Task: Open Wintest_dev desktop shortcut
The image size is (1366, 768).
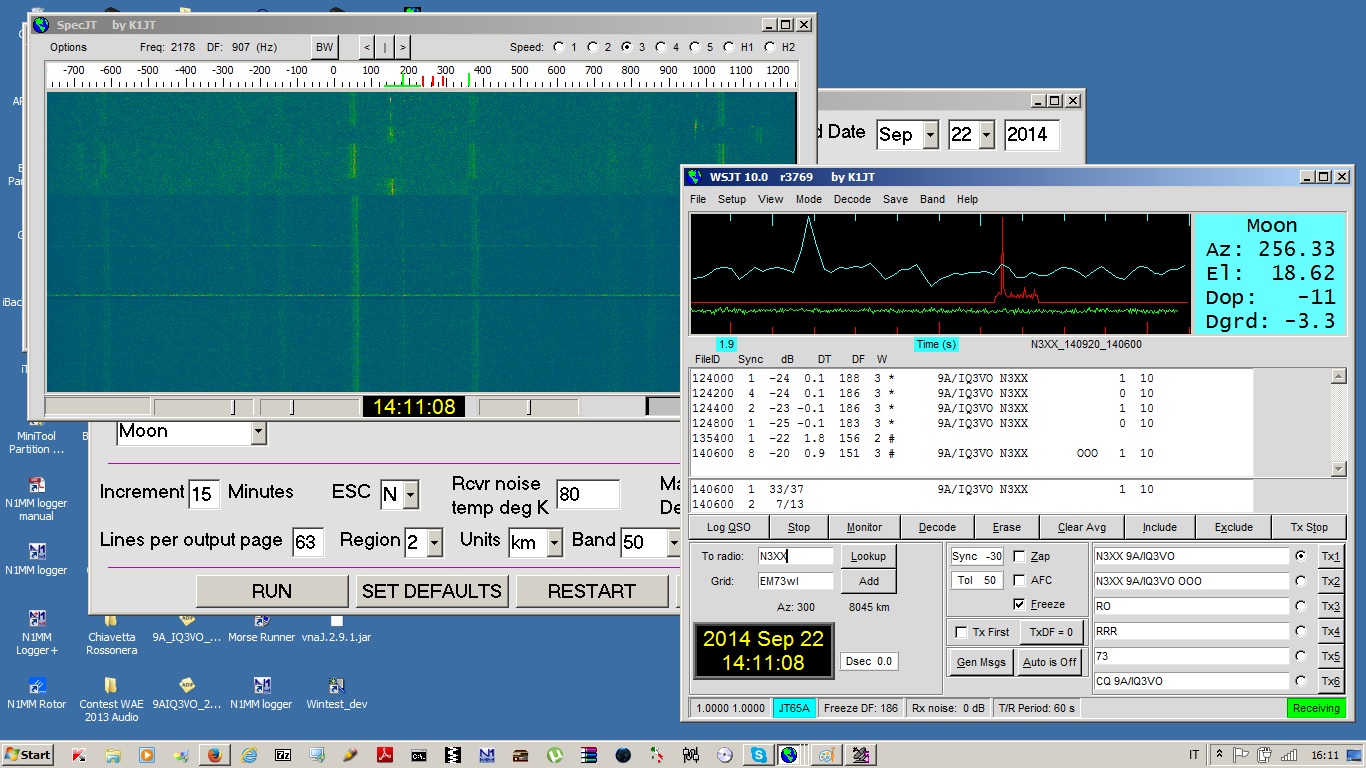Action: tap(335, 686)
